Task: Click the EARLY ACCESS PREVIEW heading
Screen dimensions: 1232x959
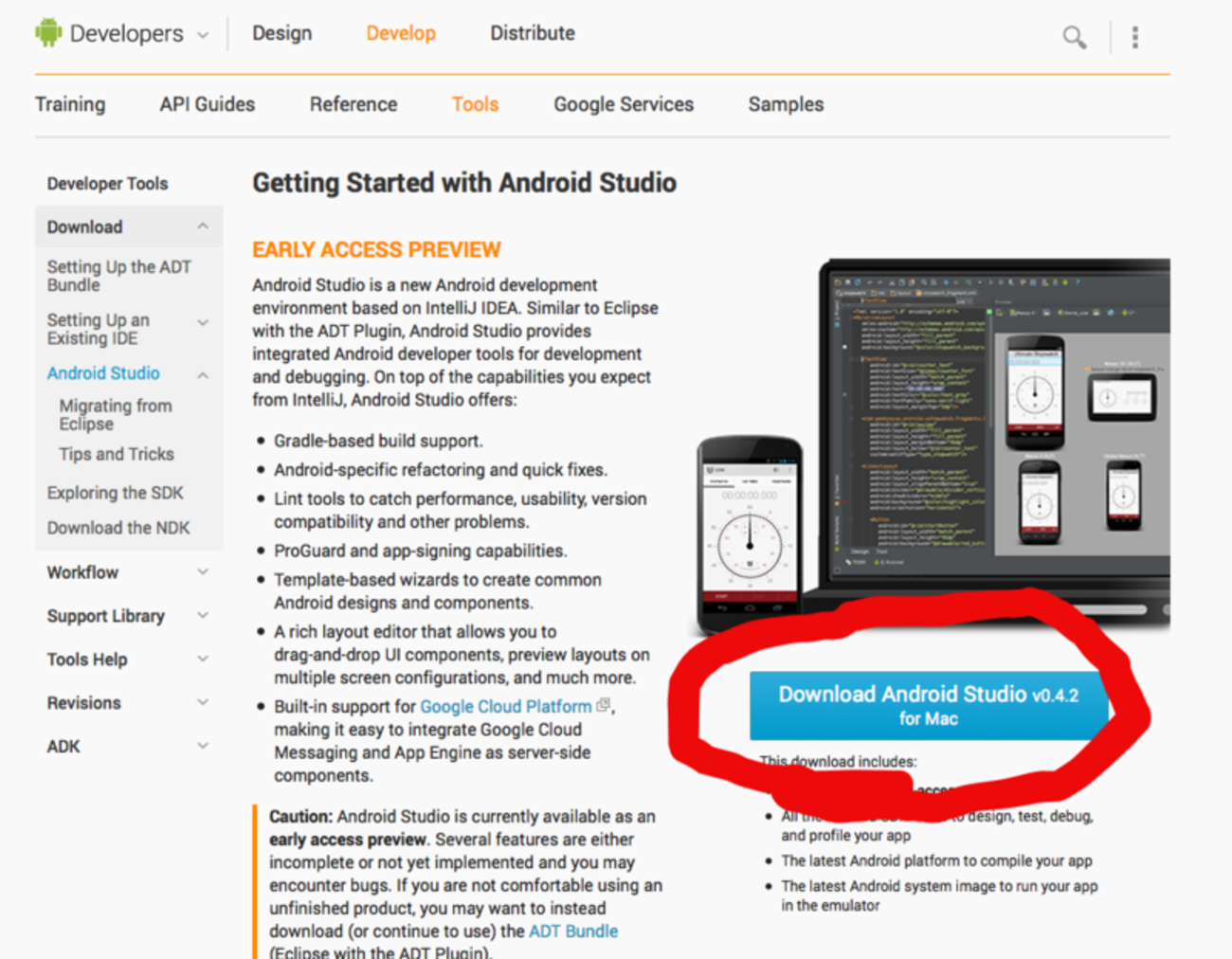Action: (x=376, y=250)
